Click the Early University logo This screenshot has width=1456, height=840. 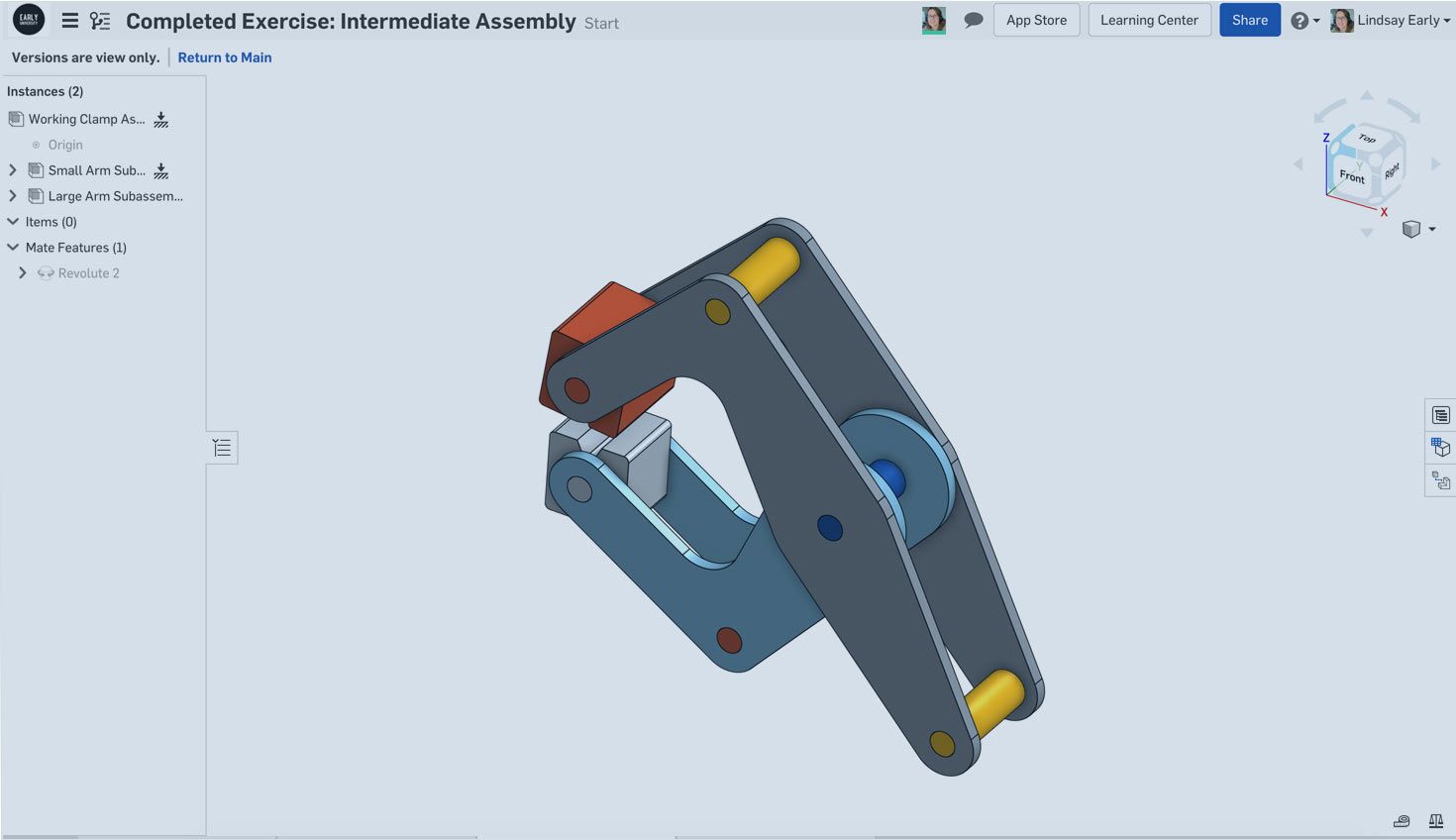coord(29,20)
